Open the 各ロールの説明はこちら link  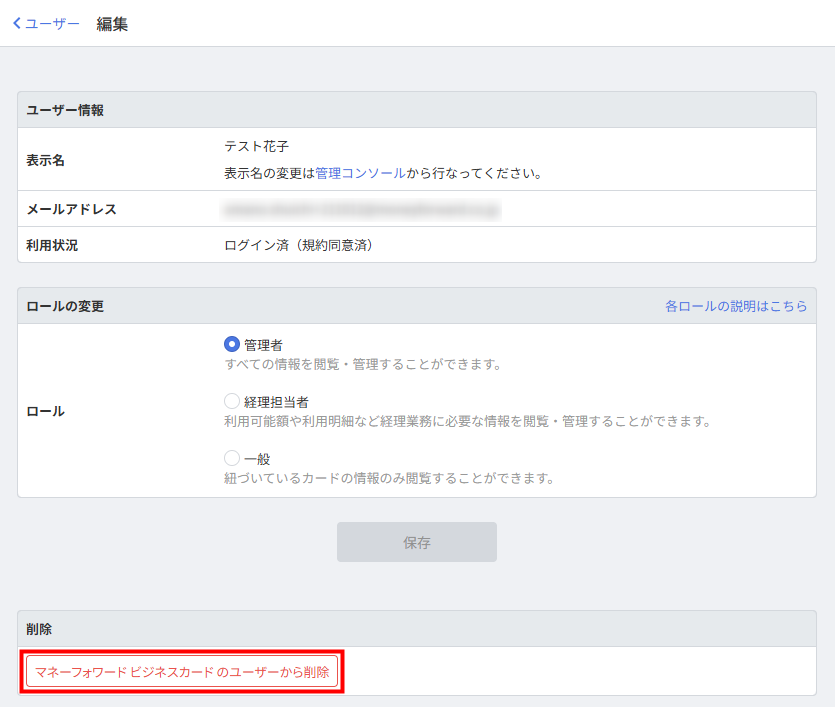tap(735, 306)
